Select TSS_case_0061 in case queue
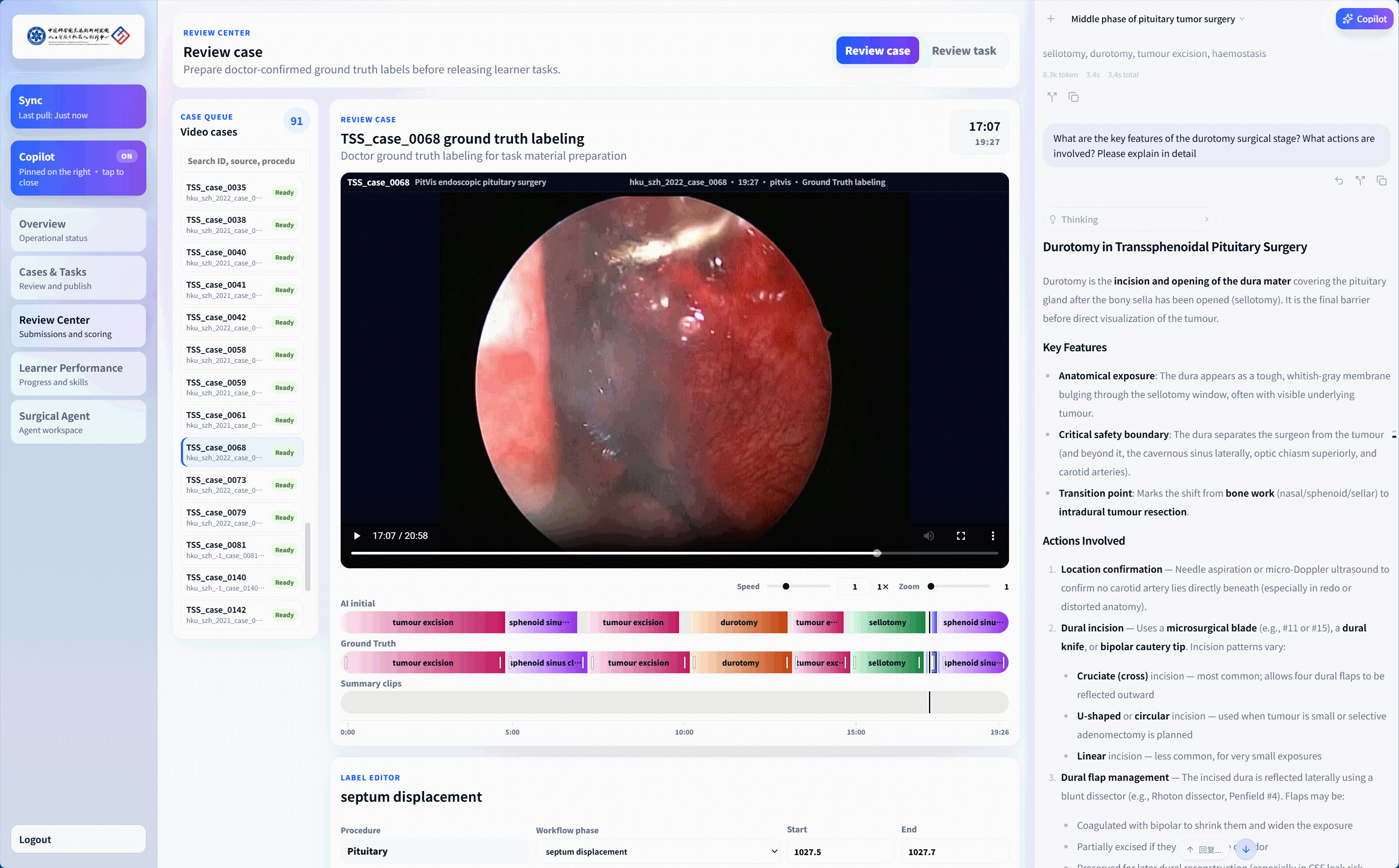 coord(242,420)
